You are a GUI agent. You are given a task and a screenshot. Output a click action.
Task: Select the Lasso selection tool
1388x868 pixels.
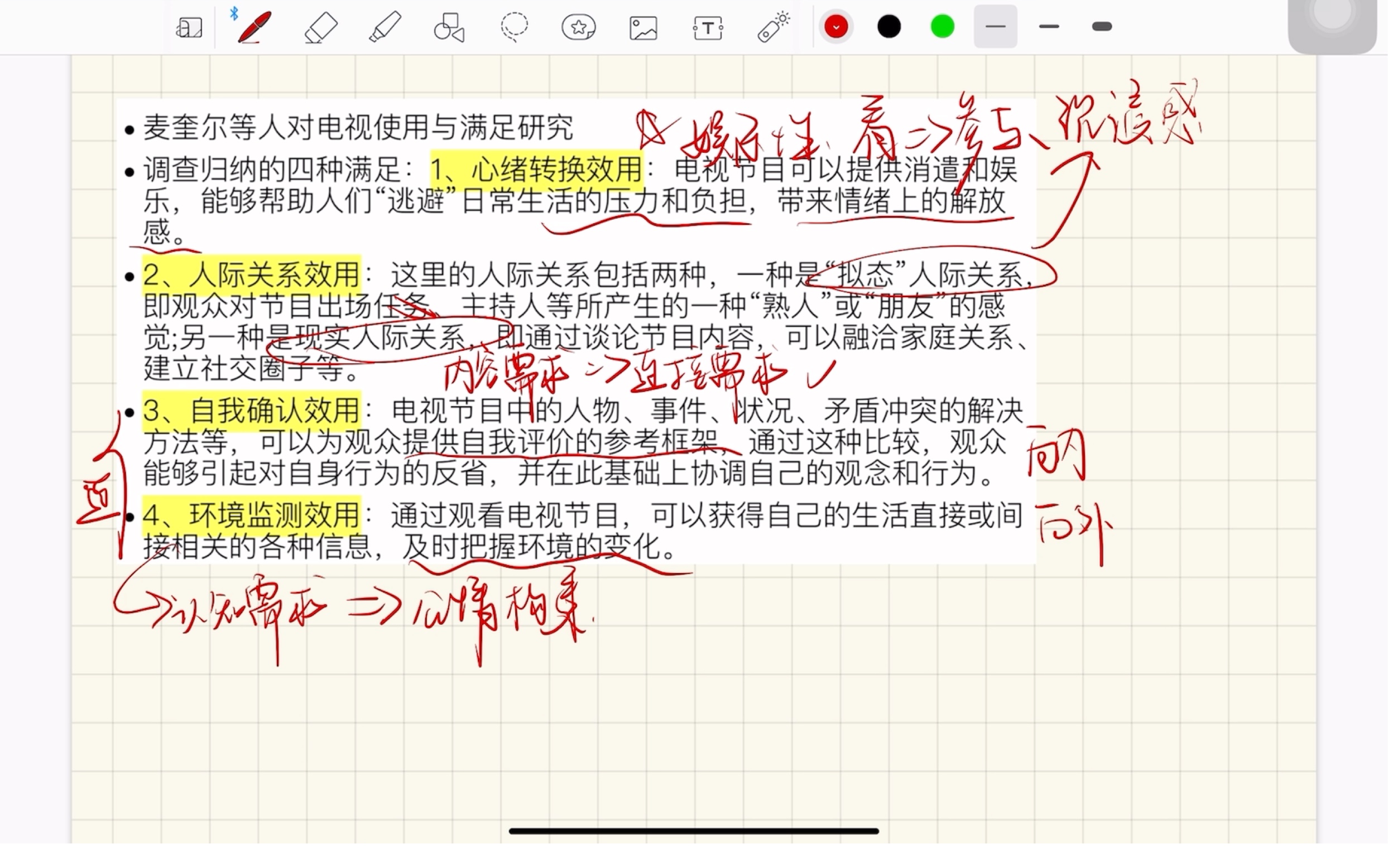click(x=514, y=27)
